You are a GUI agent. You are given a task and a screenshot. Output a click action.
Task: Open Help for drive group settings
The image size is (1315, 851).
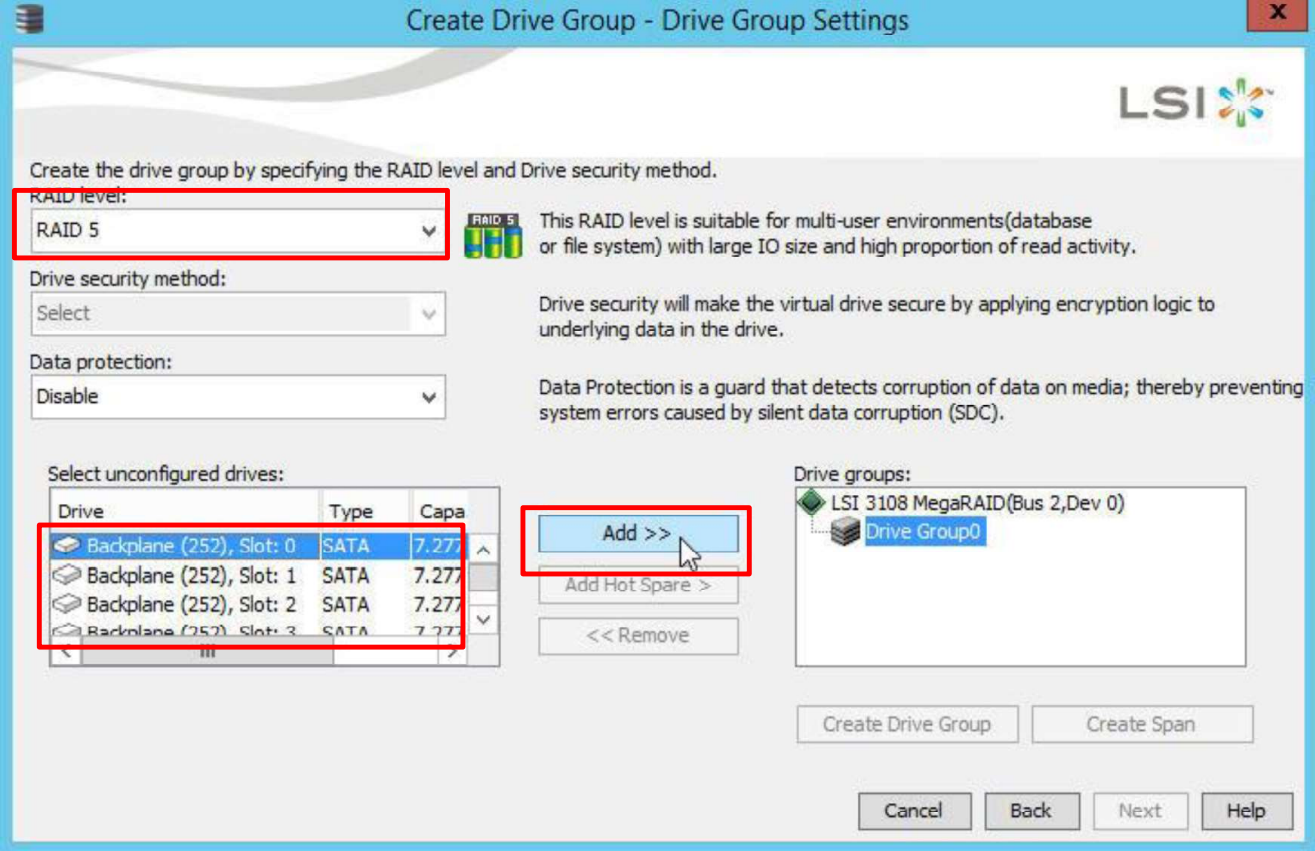1245,811
